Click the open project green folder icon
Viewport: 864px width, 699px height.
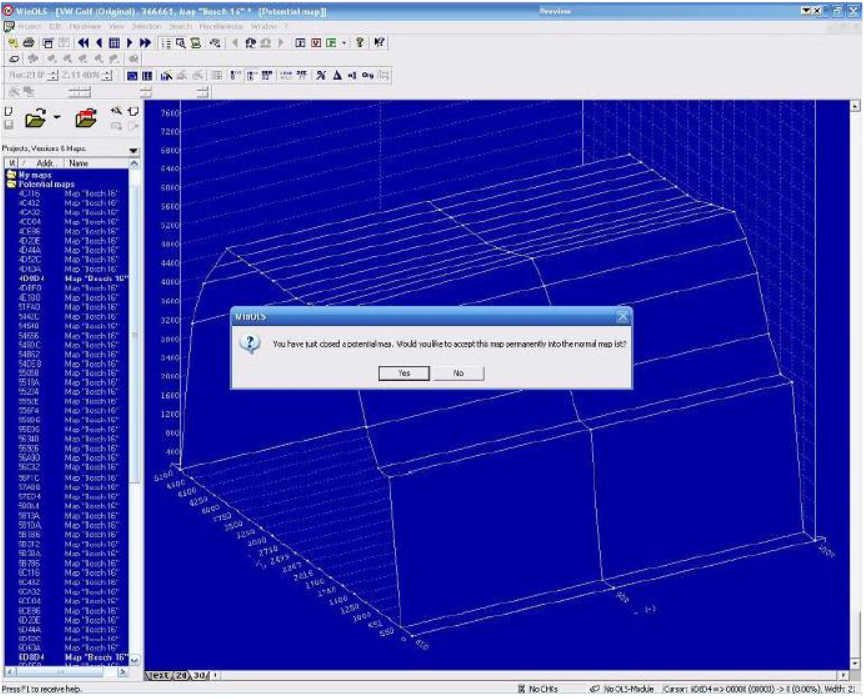click(36, 118)
